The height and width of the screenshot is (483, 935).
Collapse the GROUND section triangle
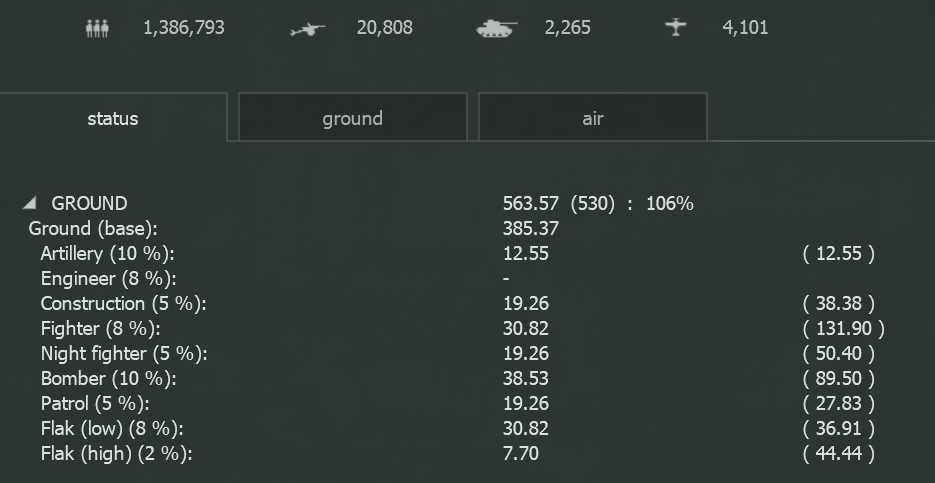30,203
